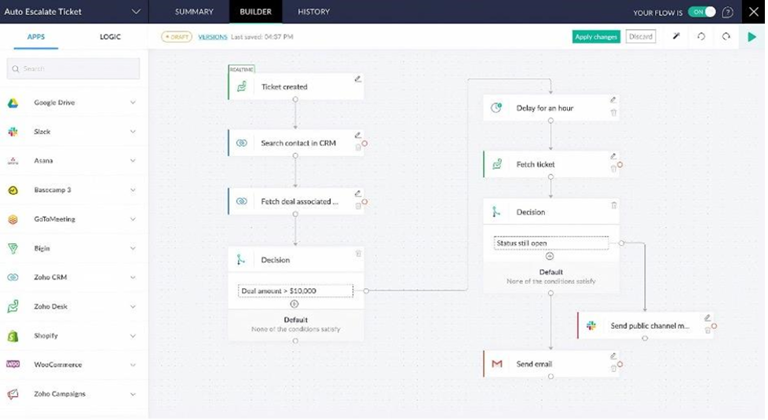Screen dimensions: 768x420
Task: Delete the Send public channel message step
Action: pos(708,330)
